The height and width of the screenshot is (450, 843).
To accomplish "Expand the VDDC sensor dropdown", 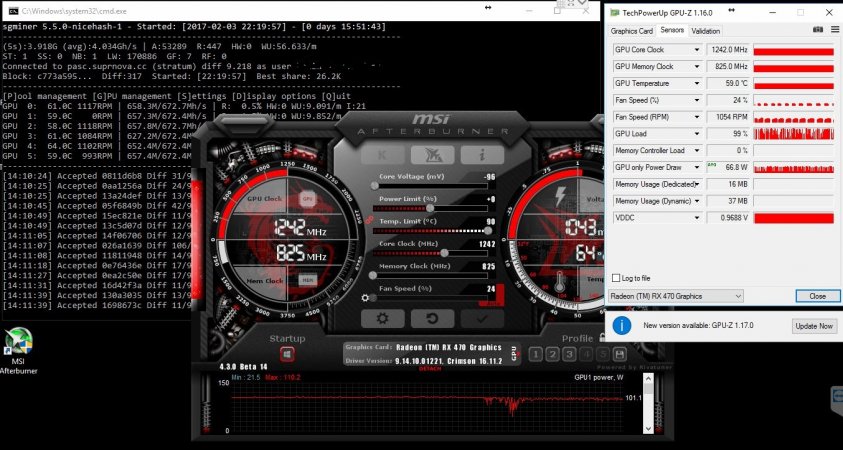I will 697,218.
